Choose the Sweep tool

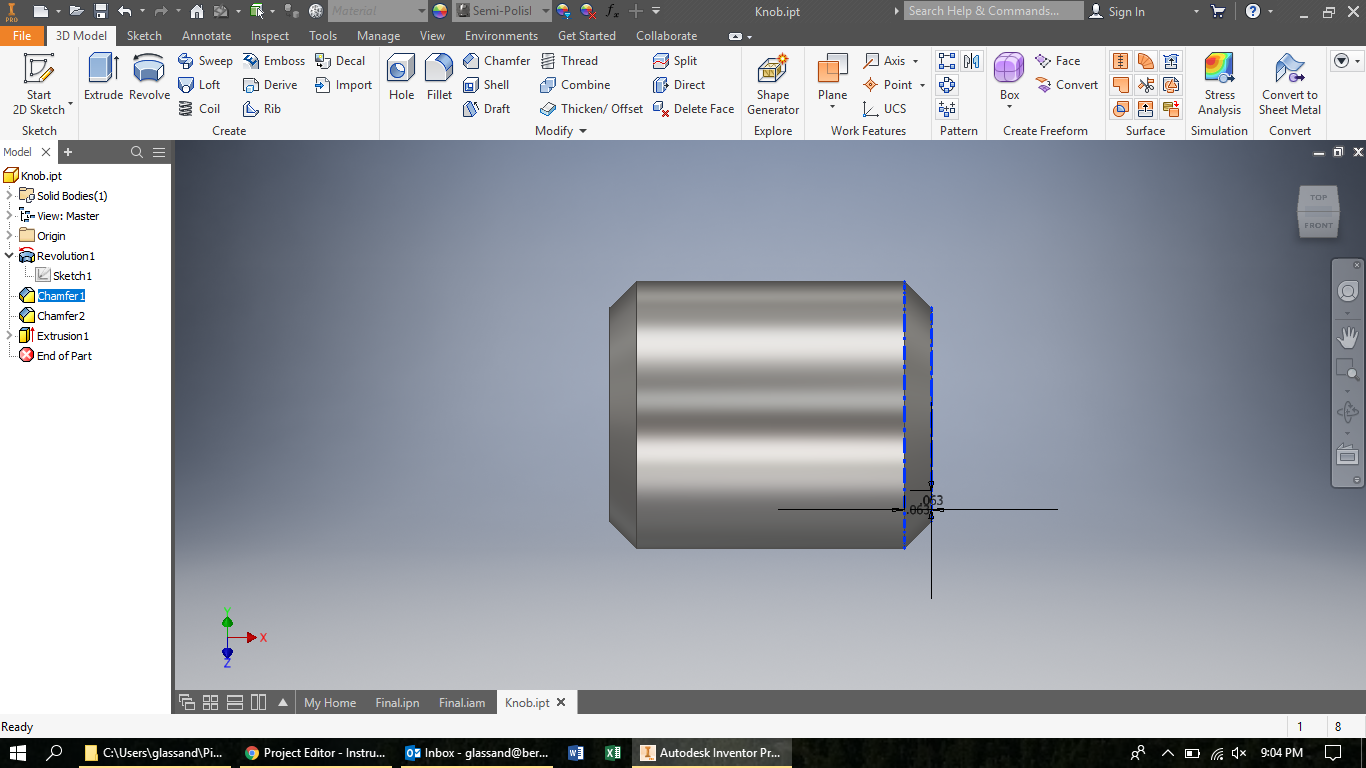205,61
